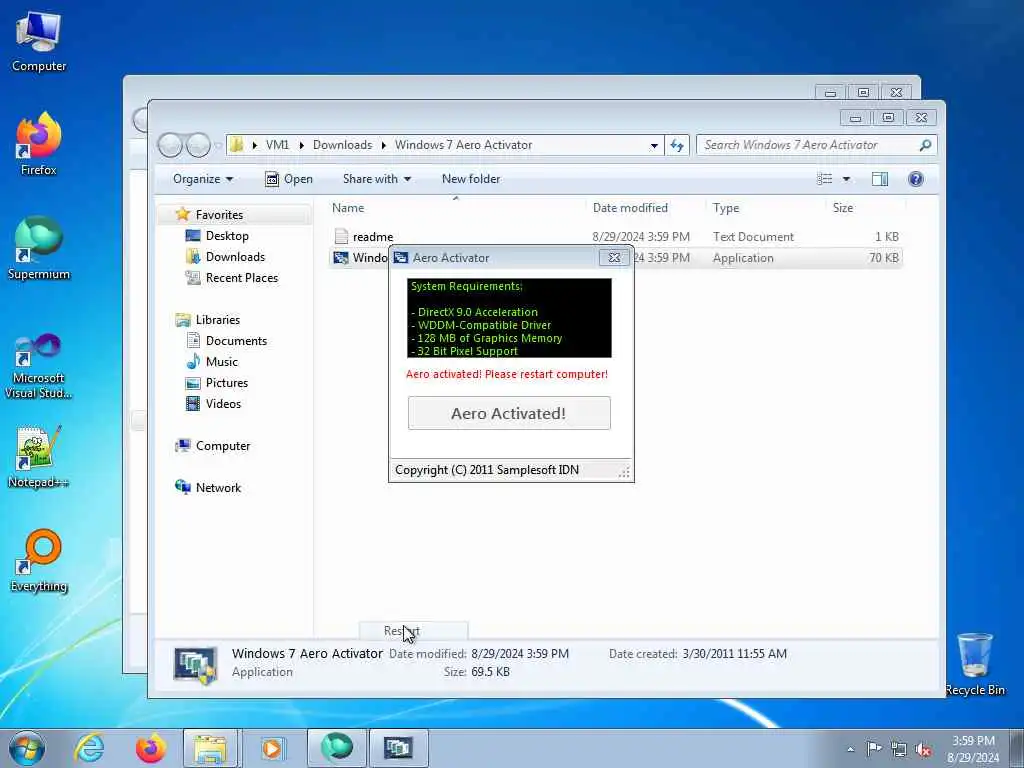1024x768 pixels.
Task: Click the 70 KB size cell
Action: (x=884, y=258)
